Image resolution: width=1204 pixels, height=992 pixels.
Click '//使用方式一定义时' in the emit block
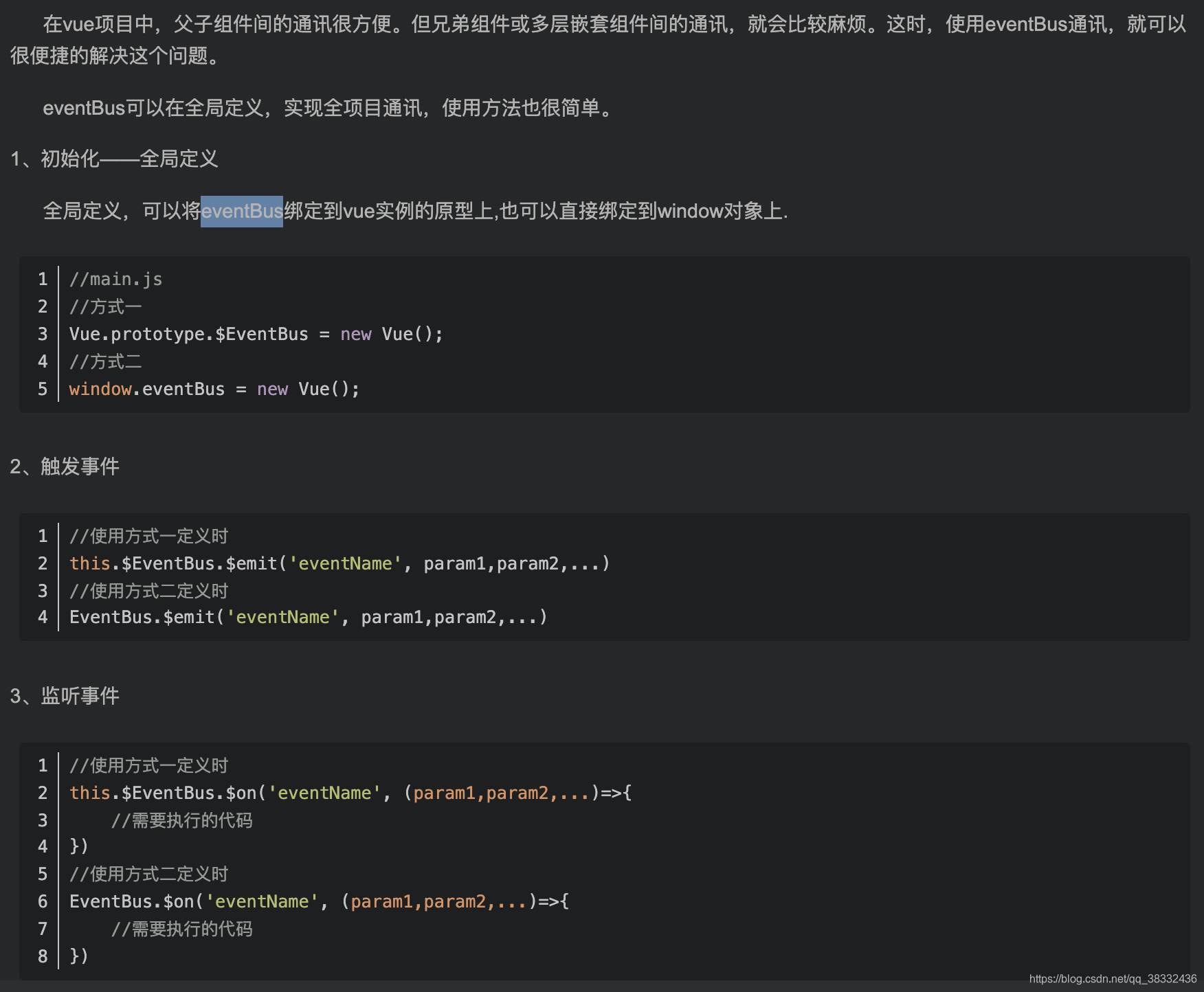tap(148, 536)
